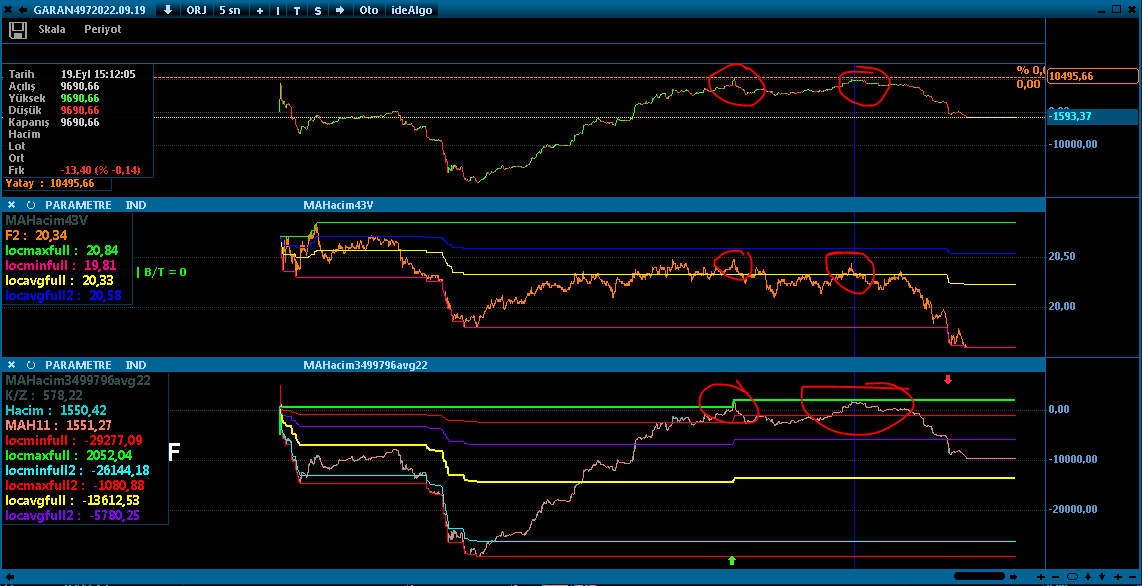Click the ORJ button
The height and width of the screenshot is (586, 1142).
click(196, 10)
